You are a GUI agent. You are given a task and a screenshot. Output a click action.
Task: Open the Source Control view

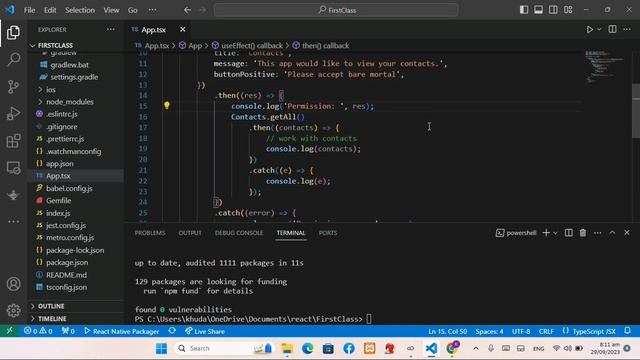point(13,87)
